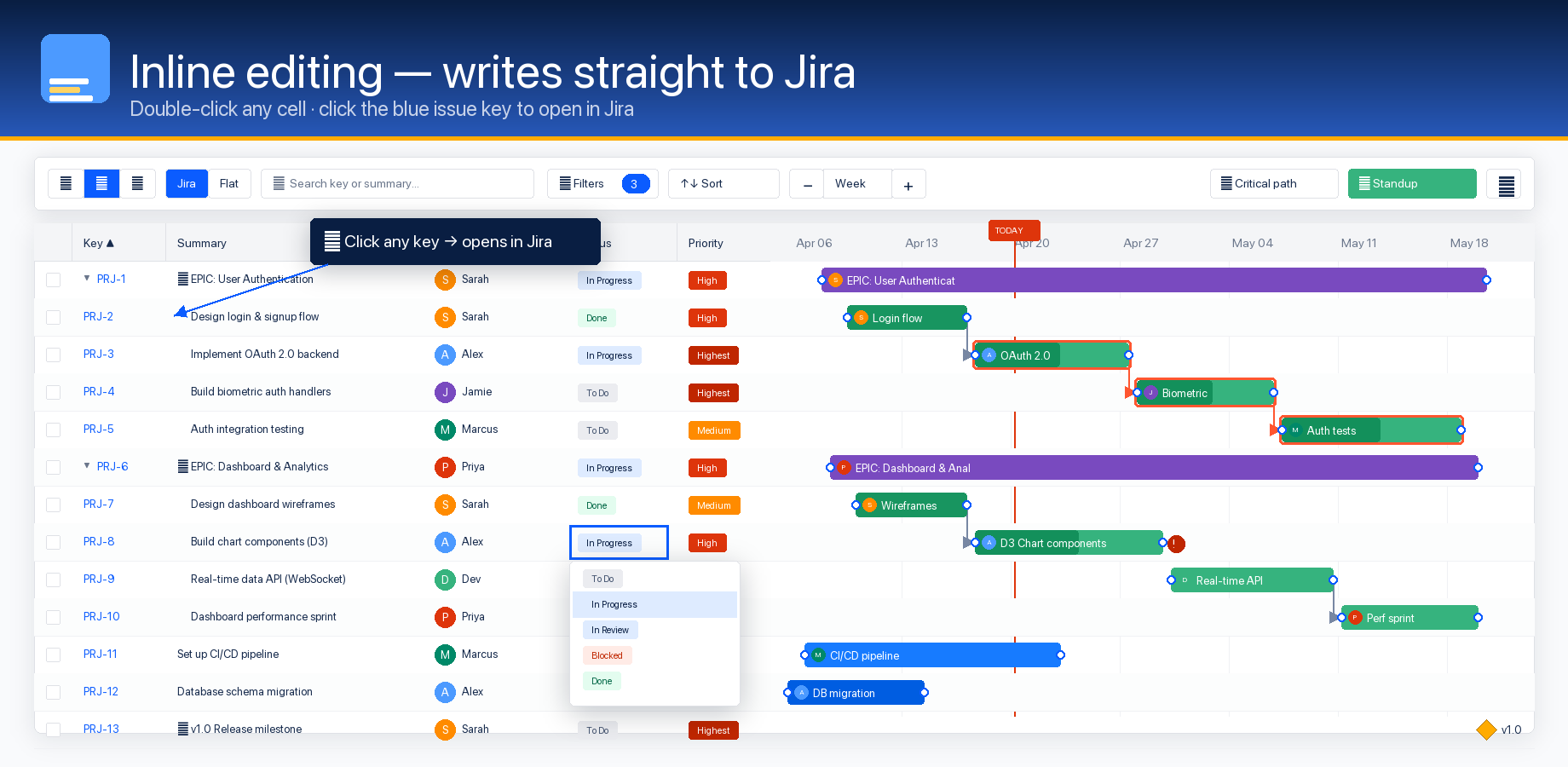The height and width of the screenshot is (767, 1568).
Task: Click Sarah's avatar on the PRJ-2 row
Action: pyautogui.click(x=445, y=317)
